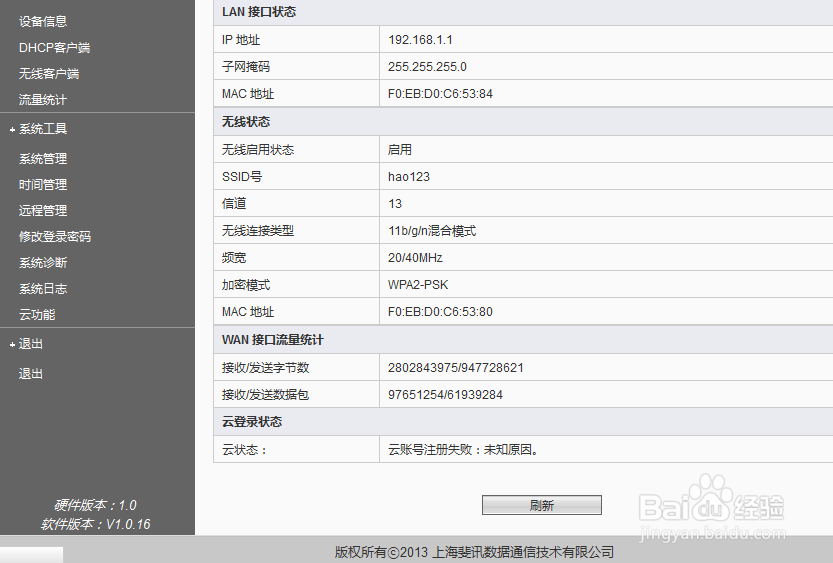
Task: Click the 无线状态 section header
Action: [246, 122]
